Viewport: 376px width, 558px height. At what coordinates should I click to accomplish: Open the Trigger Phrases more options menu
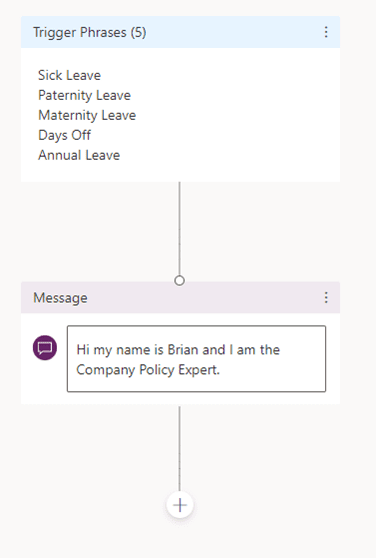point(326,32)
